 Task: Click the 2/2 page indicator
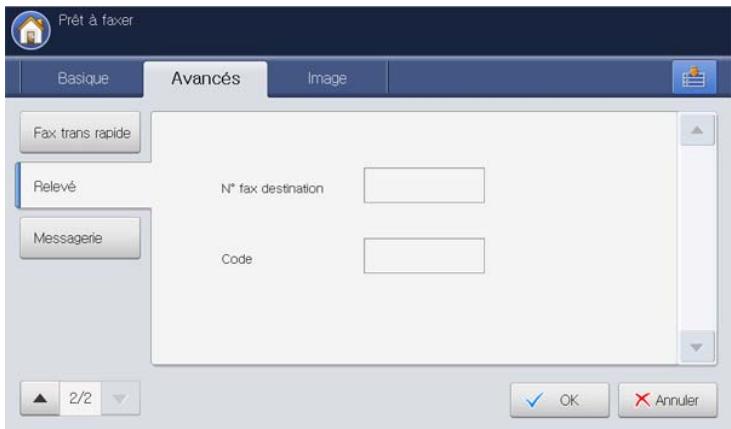pyautogui.click(x=80, y=398)
